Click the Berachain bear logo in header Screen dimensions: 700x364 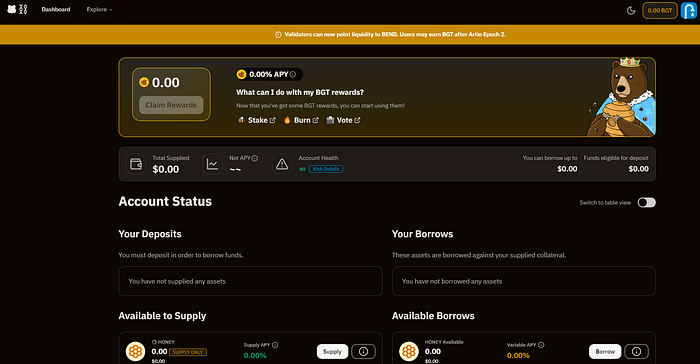[x=17, y=9]
